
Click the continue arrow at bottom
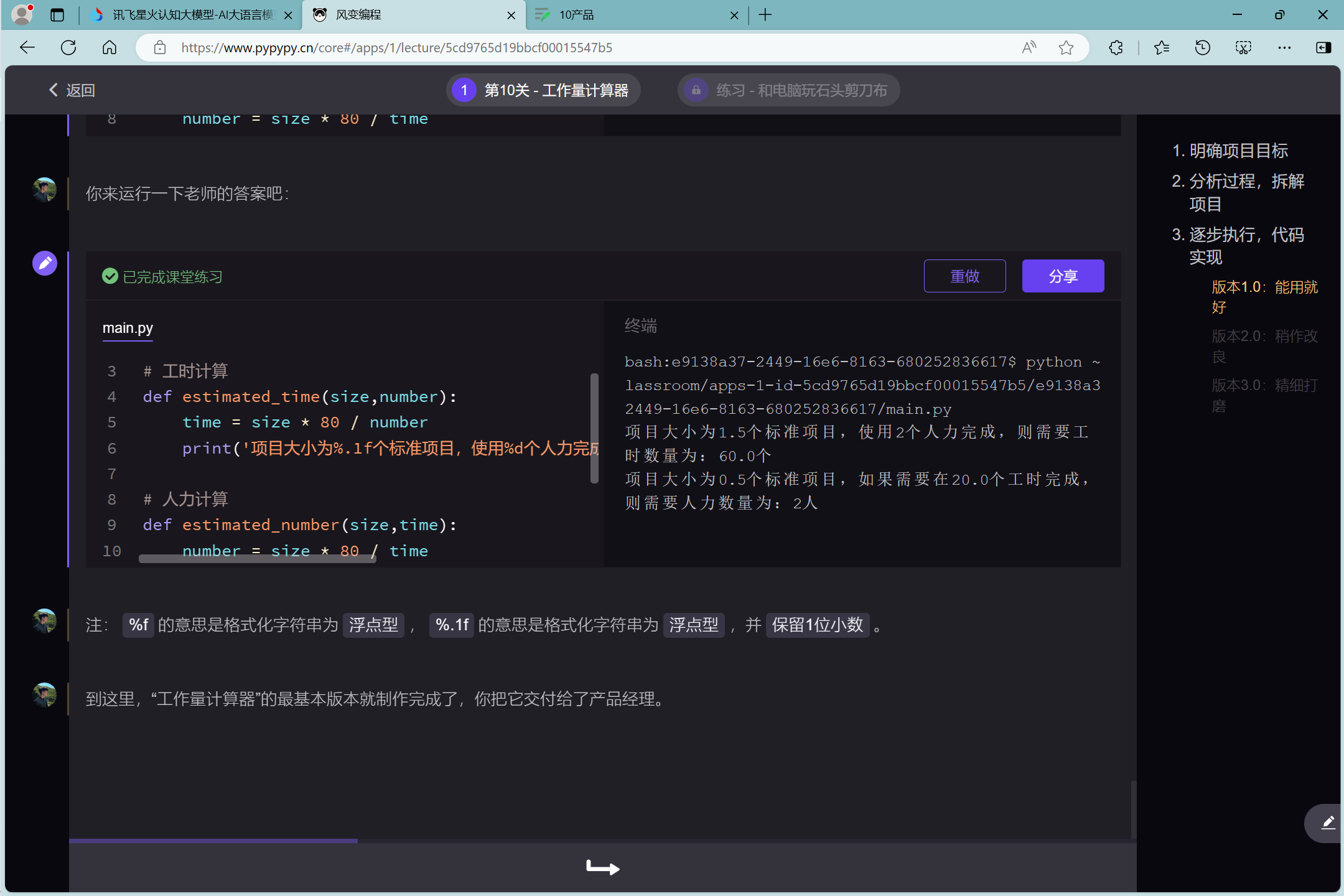(x=603, y=867)
